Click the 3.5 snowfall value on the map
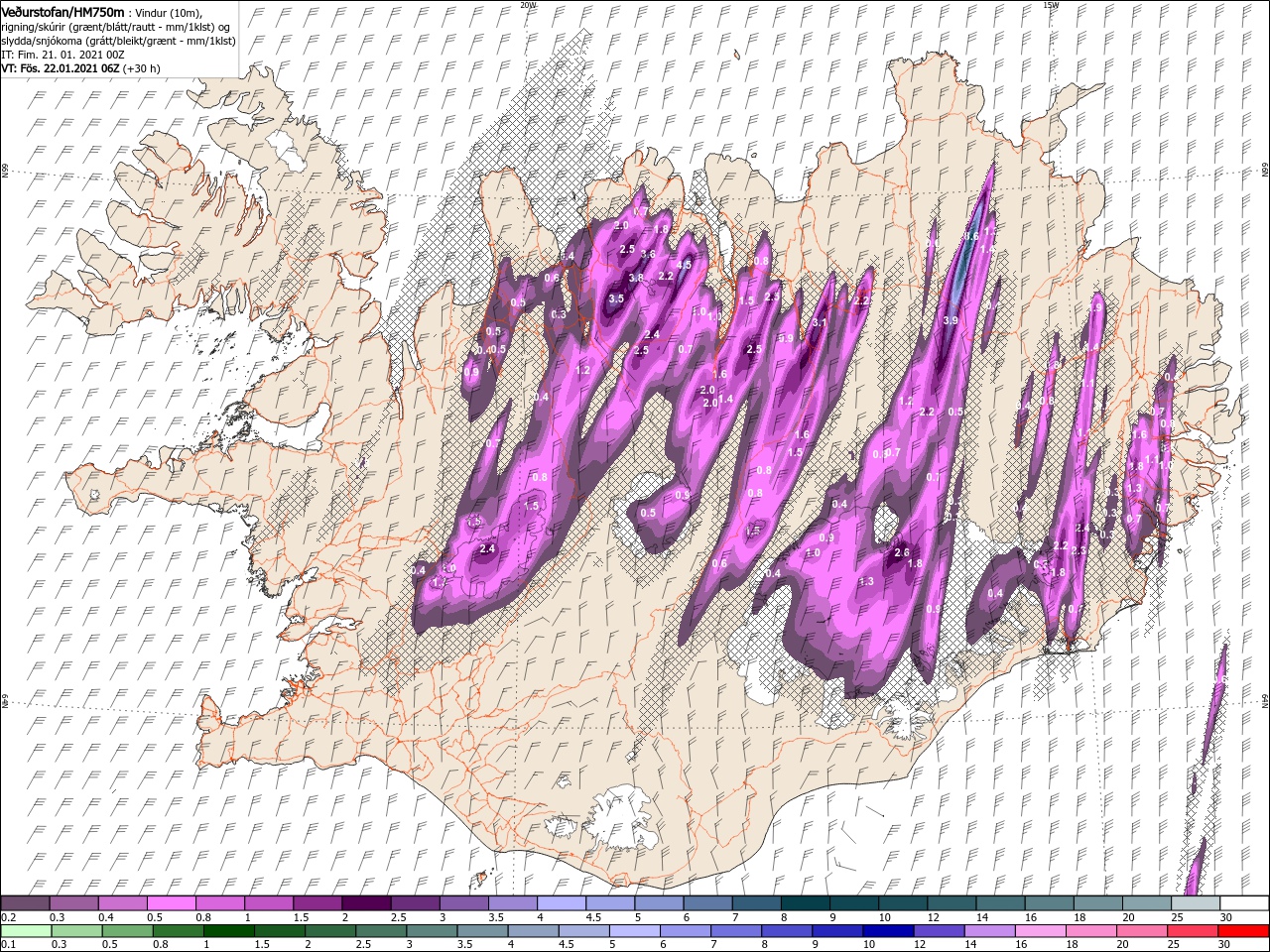Image resolution: width=1270 pixels, height=952 pixels. tap(615, 298)
